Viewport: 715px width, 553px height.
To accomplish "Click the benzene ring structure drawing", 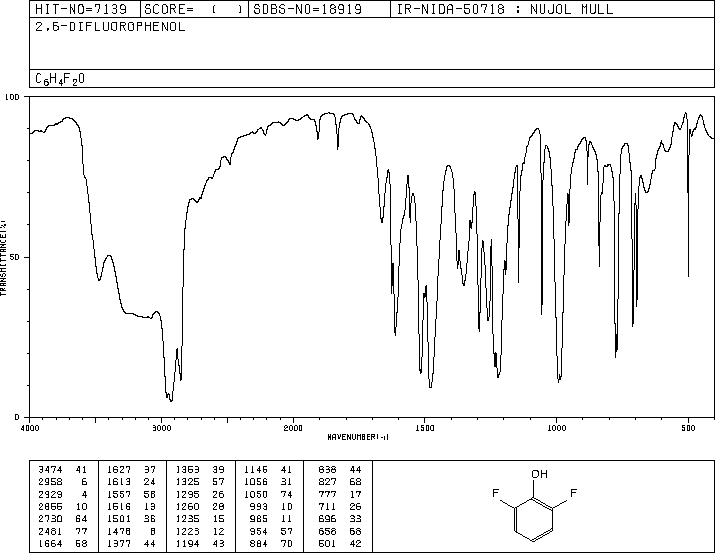I will (x=534, y=520).
